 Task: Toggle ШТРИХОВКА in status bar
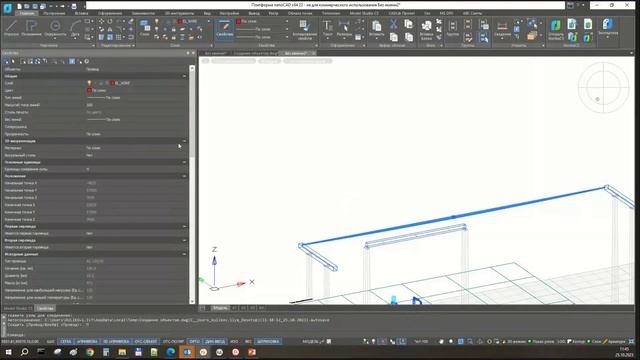click(x=268, y=341)
